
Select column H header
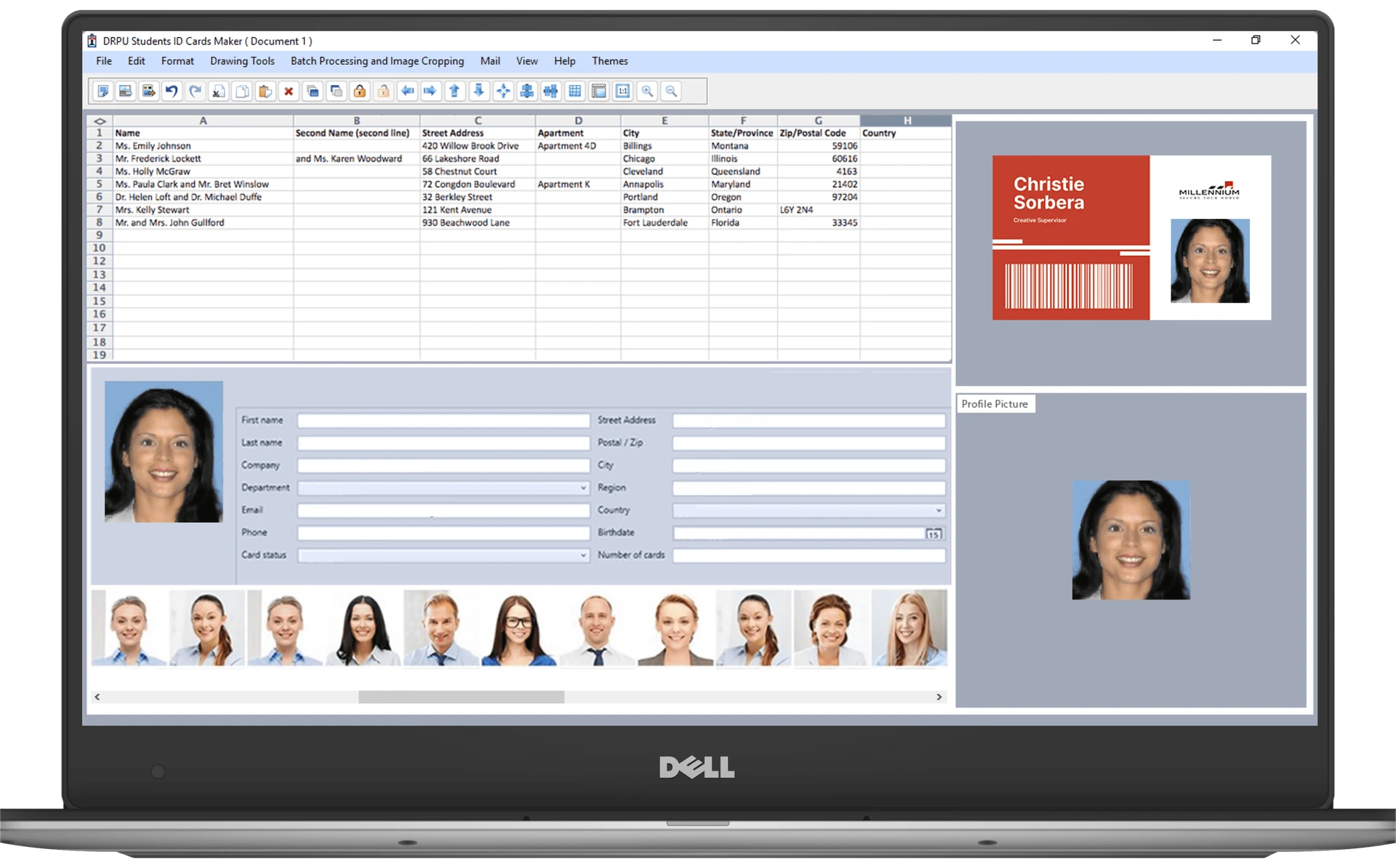coord(906,121)
